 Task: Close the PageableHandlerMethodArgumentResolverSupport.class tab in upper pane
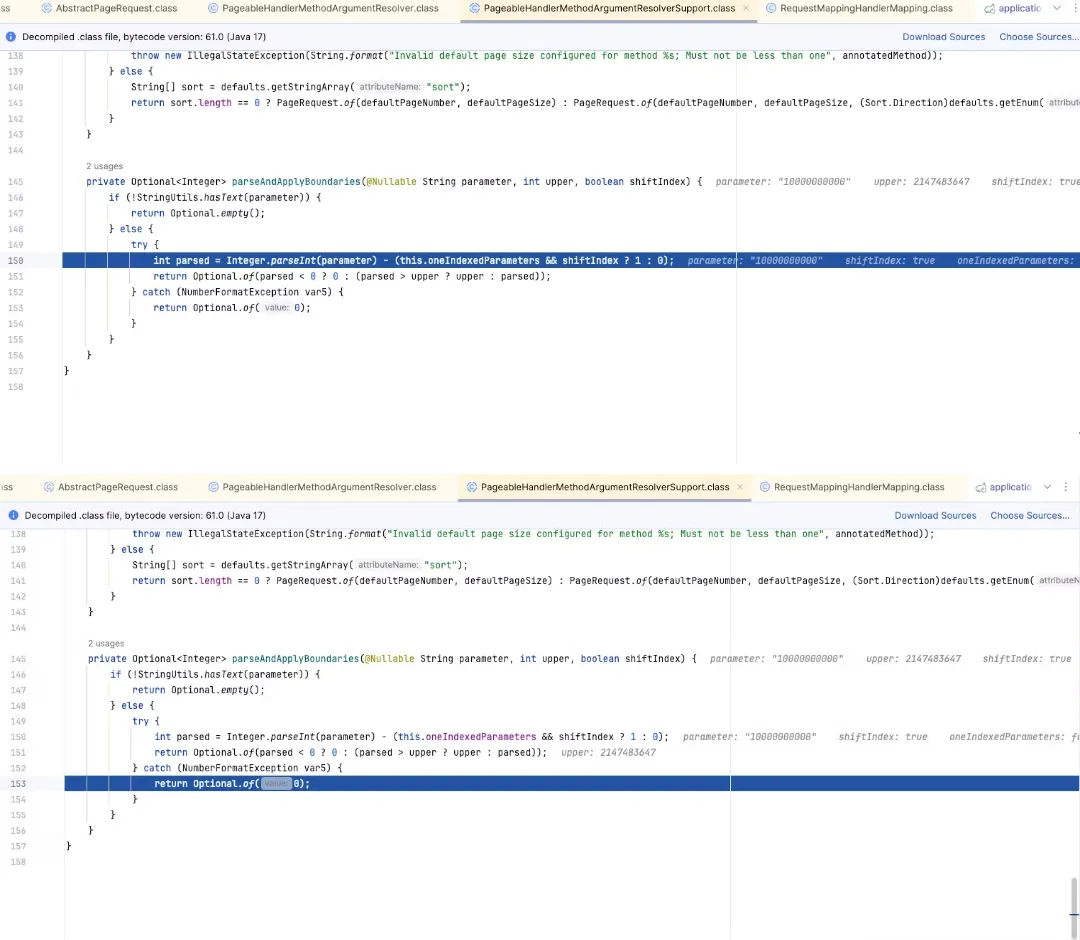(745, 8)
